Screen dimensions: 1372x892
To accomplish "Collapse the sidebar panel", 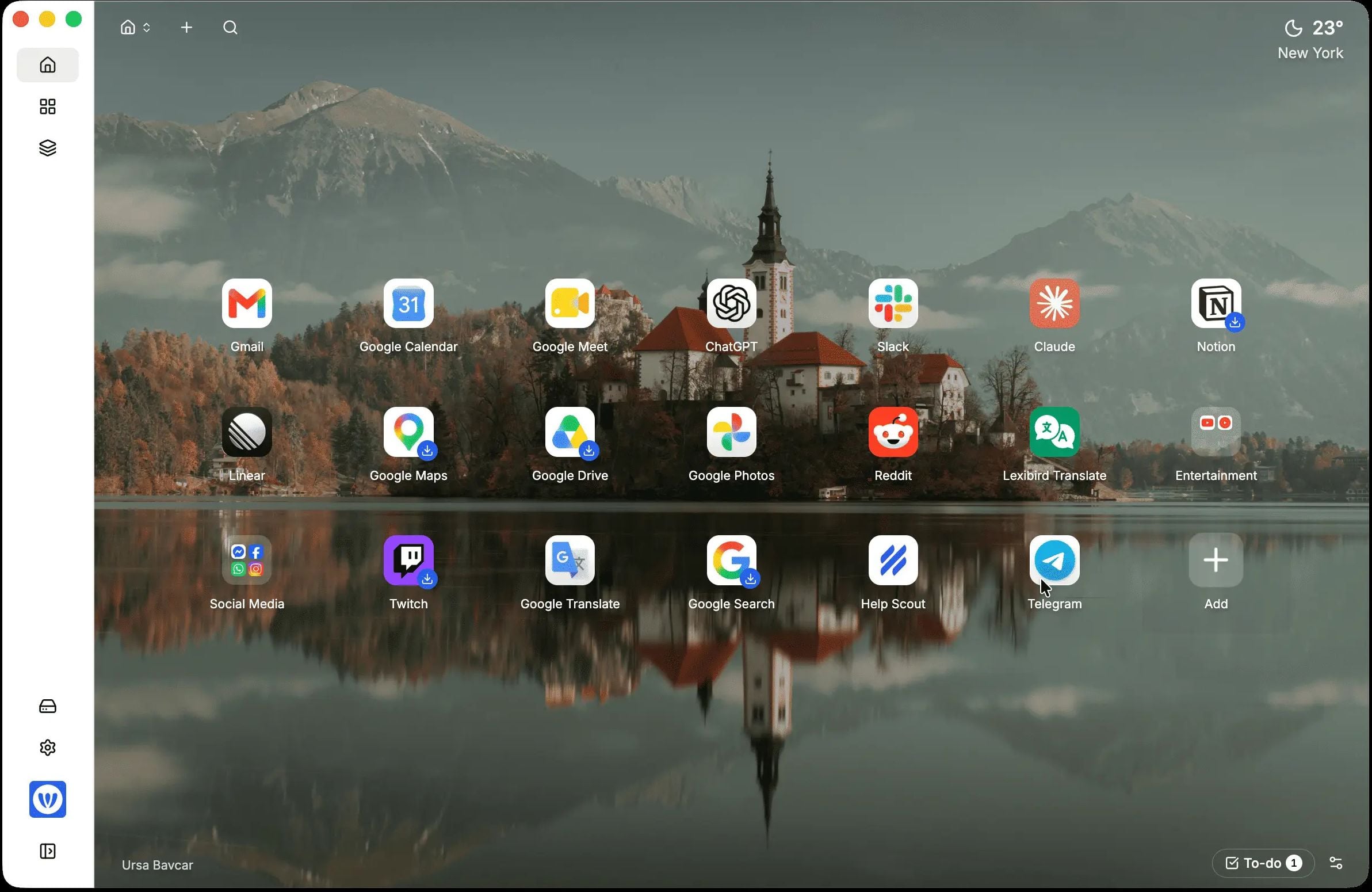I will coord(48,851).
